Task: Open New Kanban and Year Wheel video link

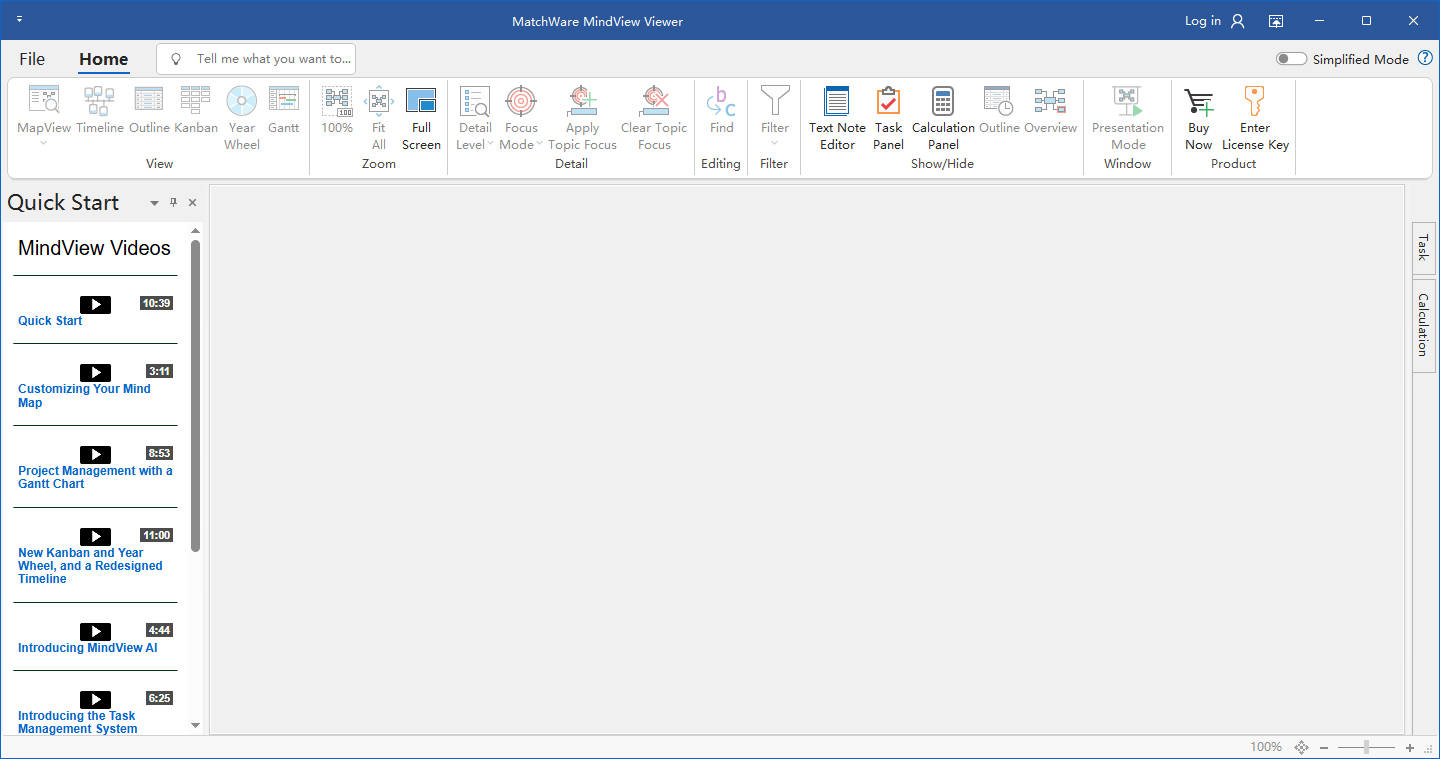Action: (90, 566)
